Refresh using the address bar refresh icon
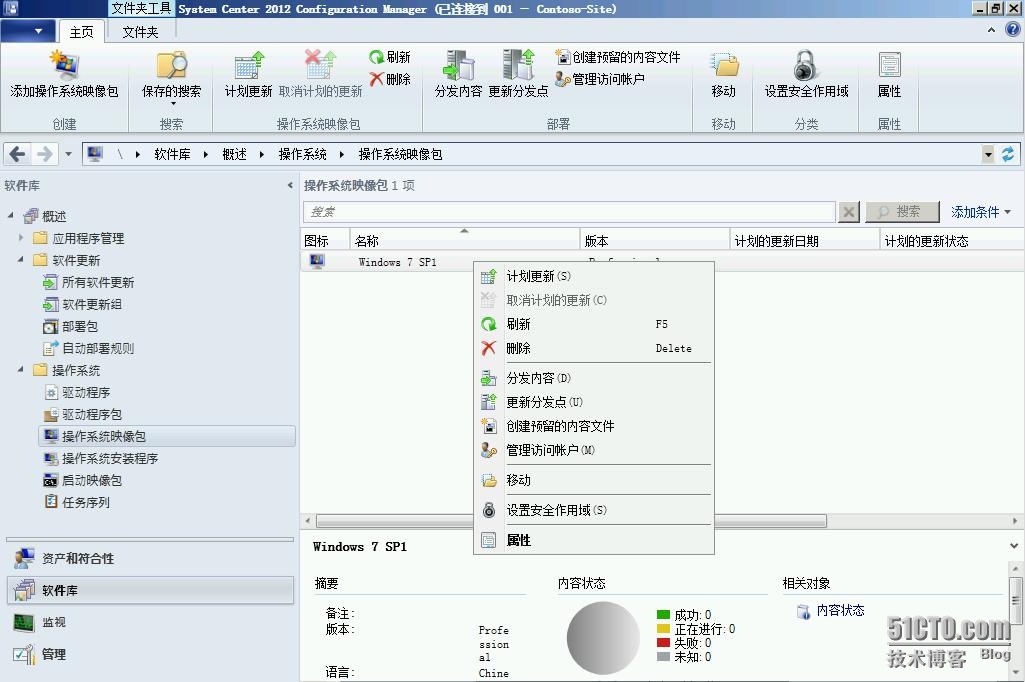 (x=1008, y=154)
